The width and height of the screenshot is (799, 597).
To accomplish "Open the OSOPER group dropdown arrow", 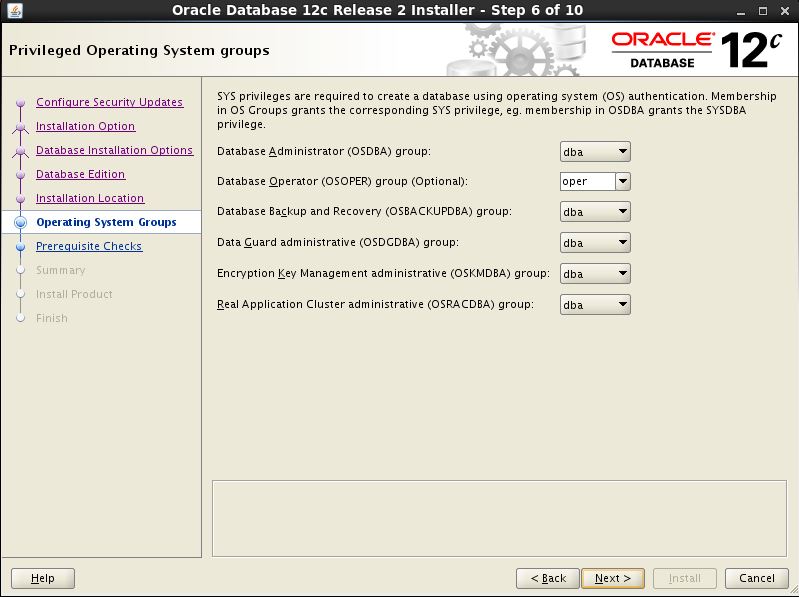I will [623, 181].
